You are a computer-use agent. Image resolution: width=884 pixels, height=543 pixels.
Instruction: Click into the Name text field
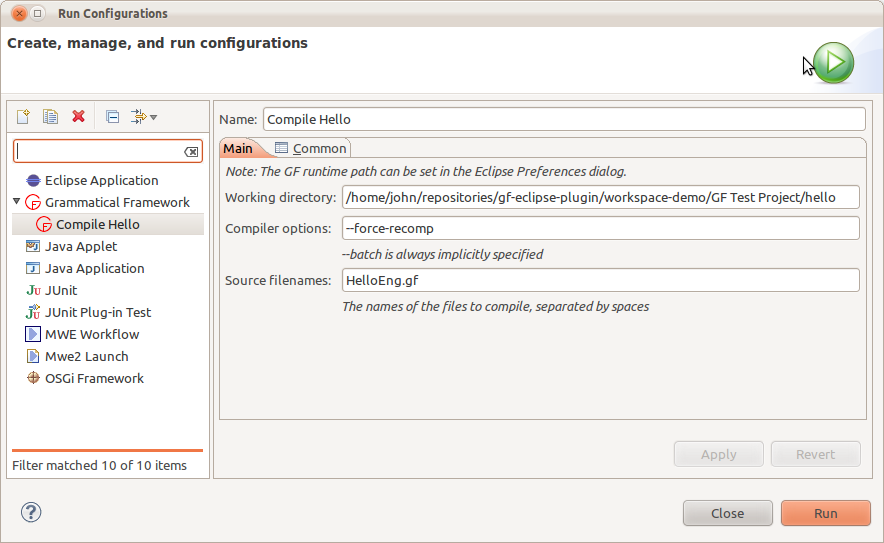[x=563, y=119]
